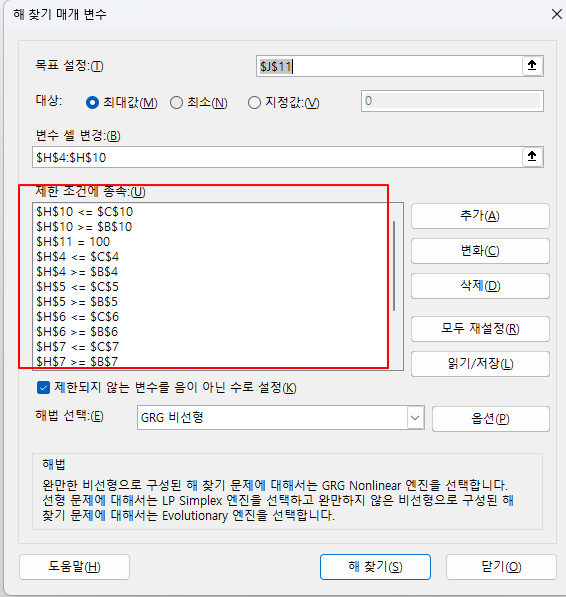Click the 해 찾기(S) solve button
Viewport: 566px width, 597px height.
coord(375,567)
